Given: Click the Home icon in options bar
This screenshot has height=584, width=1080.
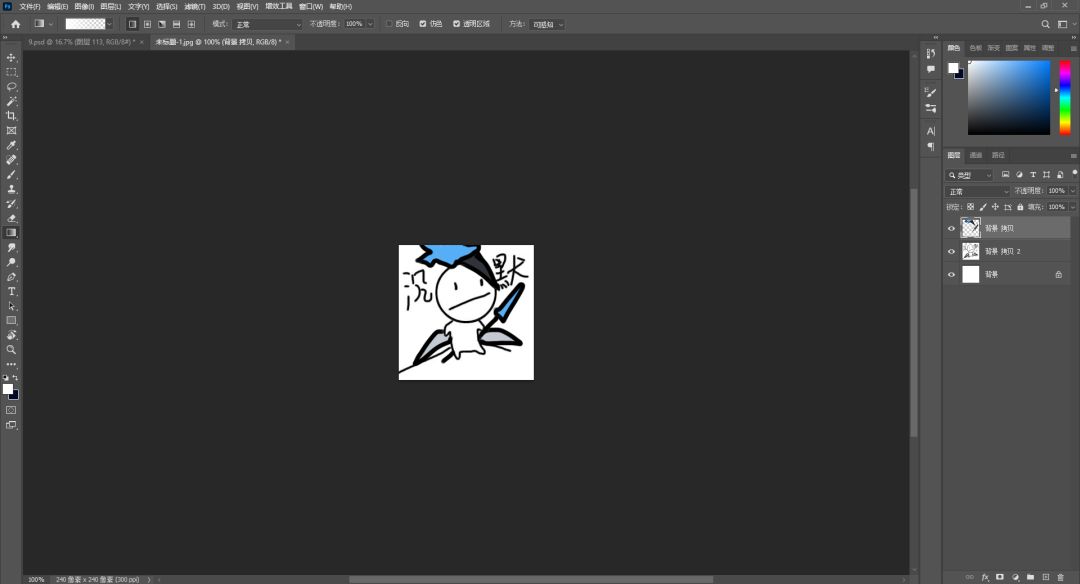Looking at the screenshot, I should [15, 23].
